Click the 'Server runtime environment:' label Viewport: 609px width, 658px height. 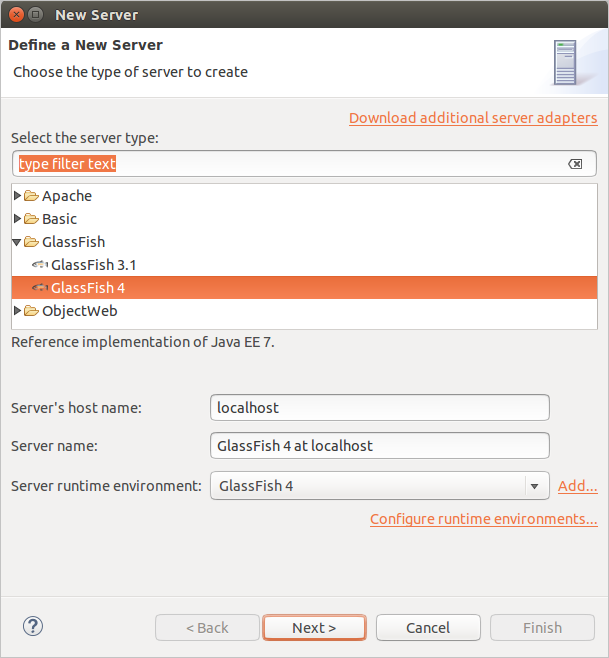tap(106, 486)
